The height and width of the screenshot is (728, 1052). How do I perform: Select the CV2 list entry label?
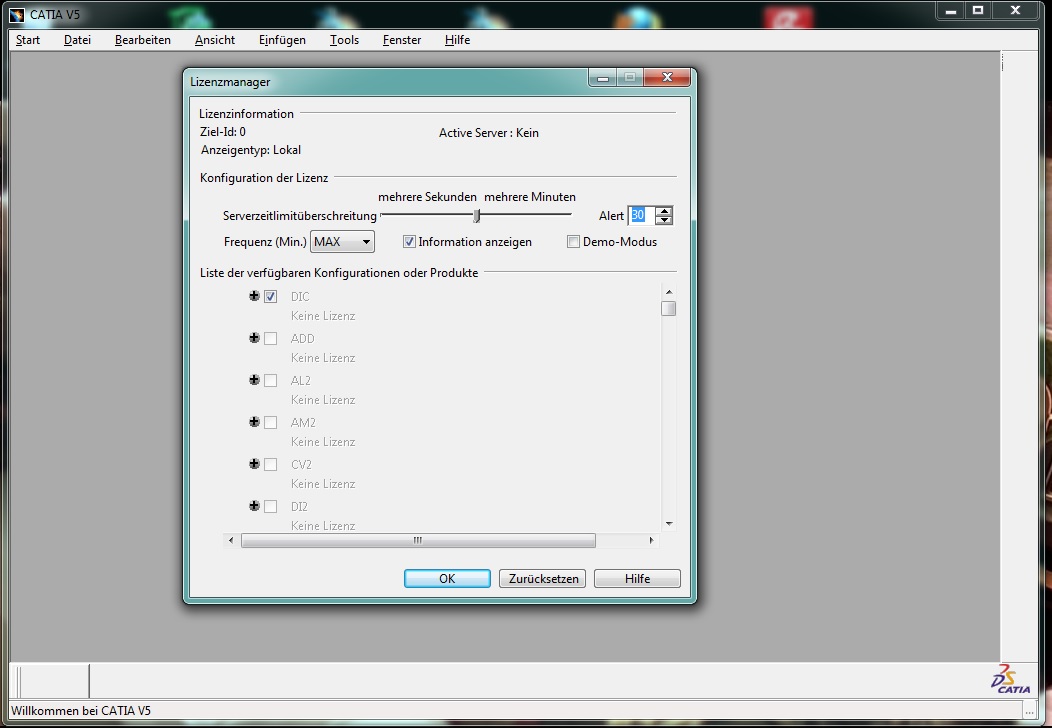pos(301,464)
